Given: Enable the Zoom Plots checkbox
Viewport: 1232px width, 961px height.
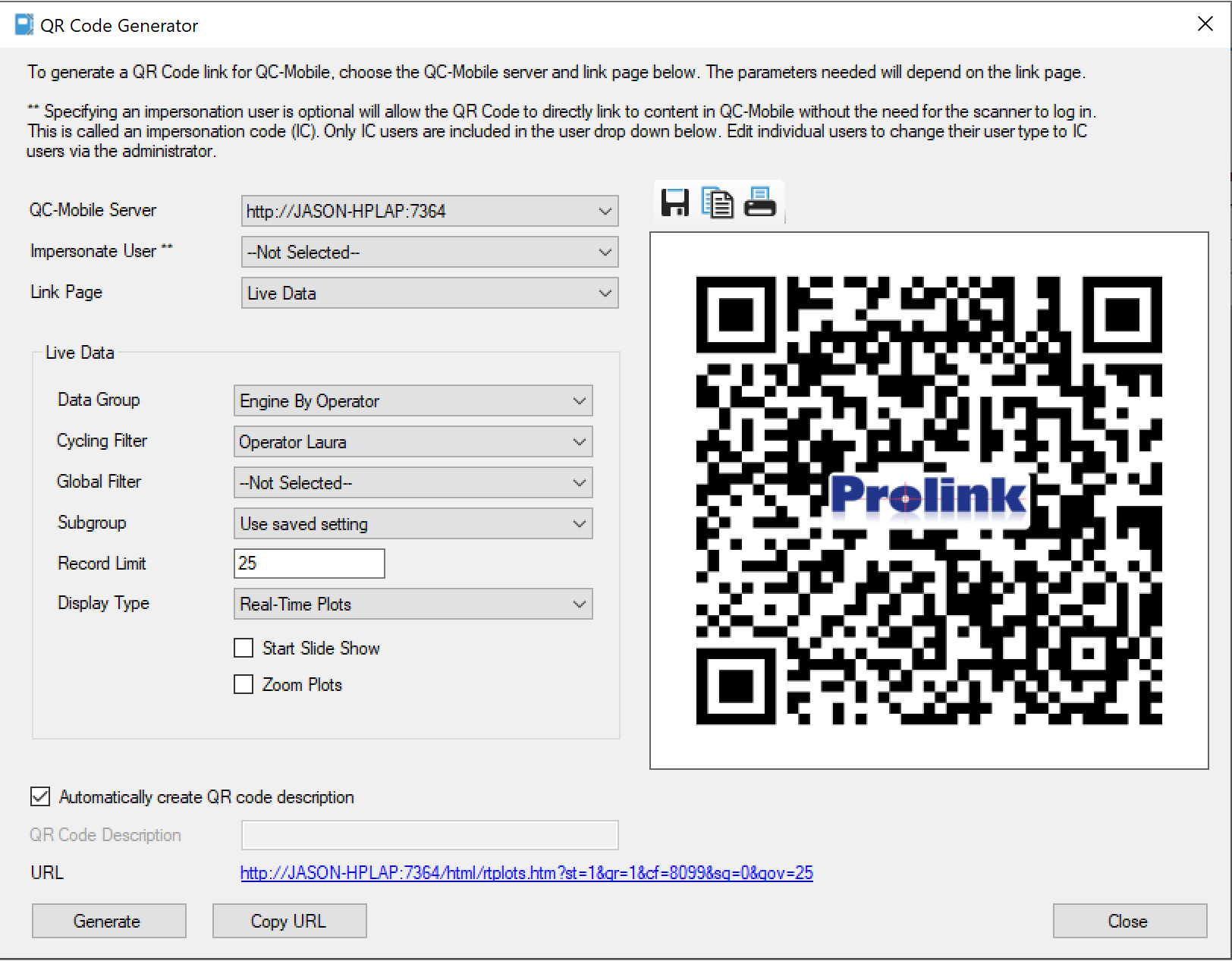Looking at the screenshot, I should [244, 684].
